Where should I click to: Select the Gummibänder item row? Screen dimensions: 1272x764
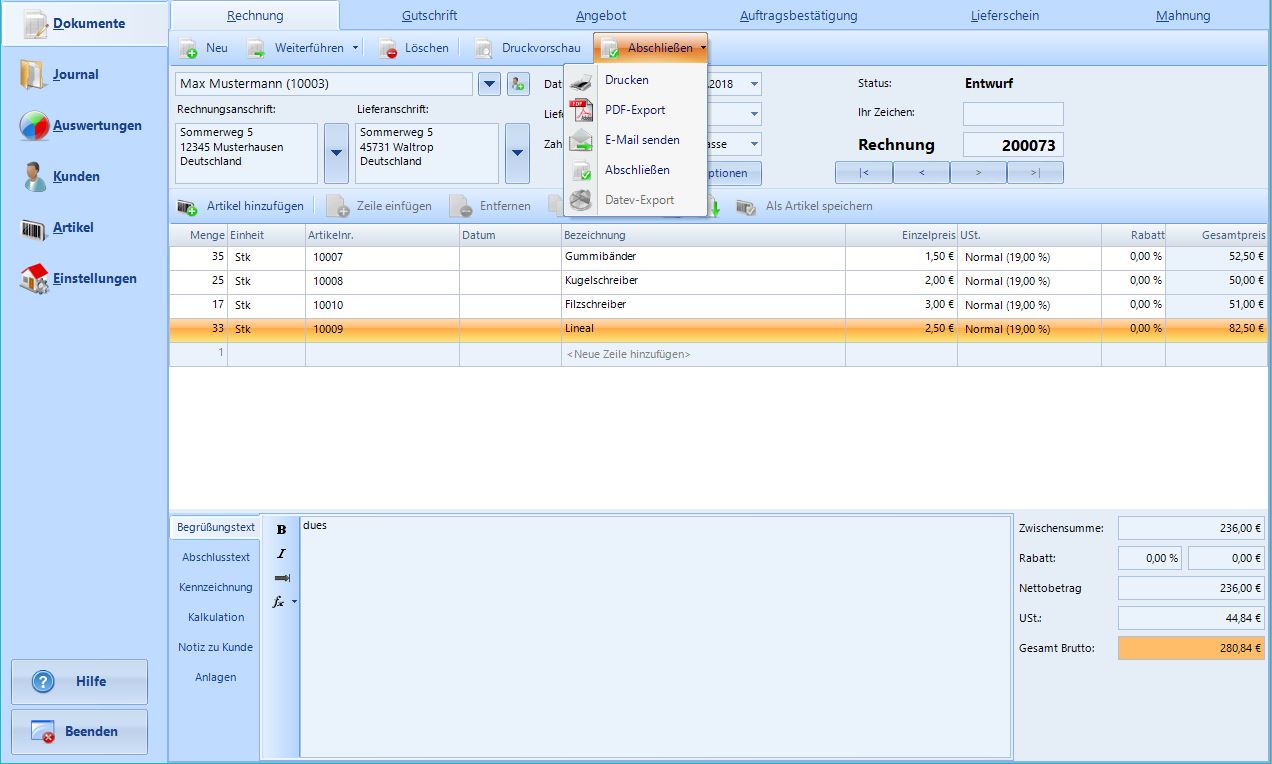718,257
